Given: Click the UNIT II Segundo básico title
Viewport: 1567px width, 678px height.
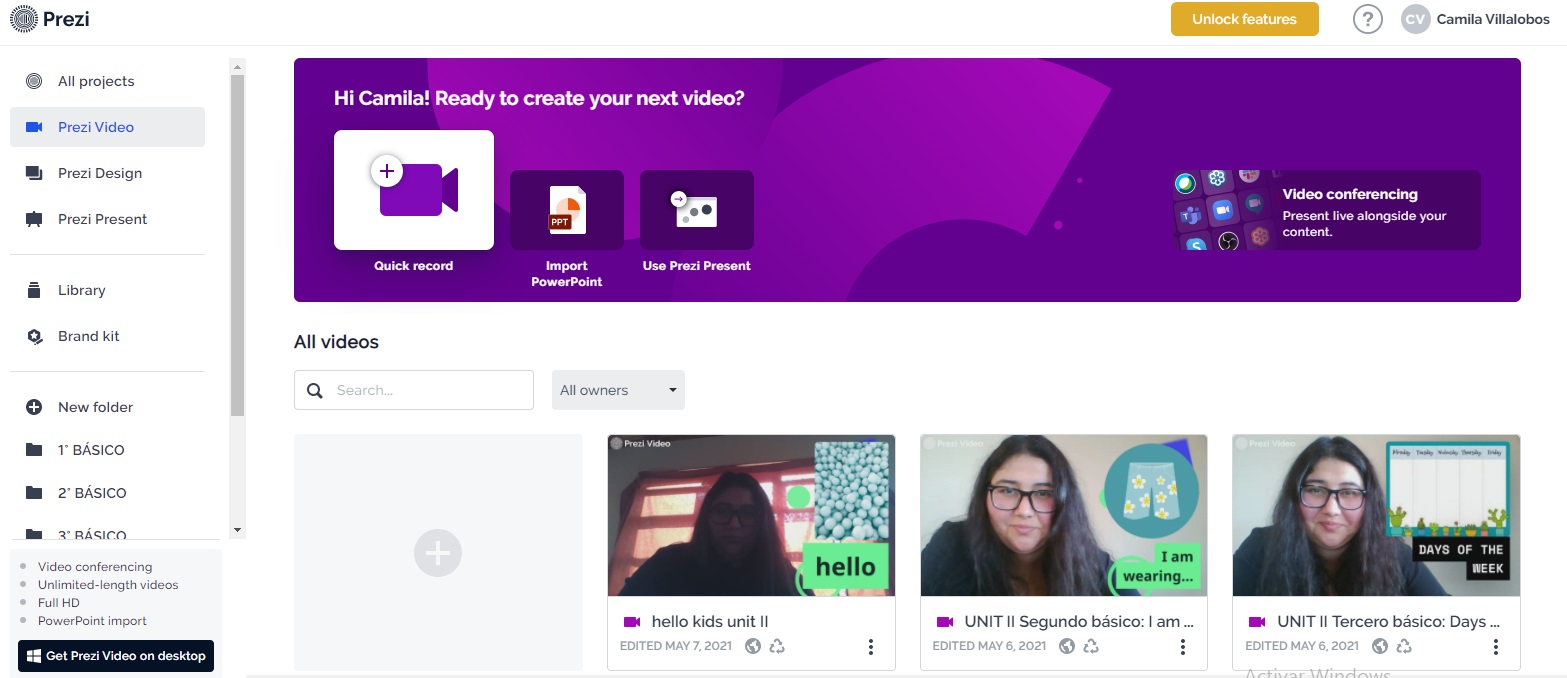Looking at the screenshot, I should [x=1079, y=622].
